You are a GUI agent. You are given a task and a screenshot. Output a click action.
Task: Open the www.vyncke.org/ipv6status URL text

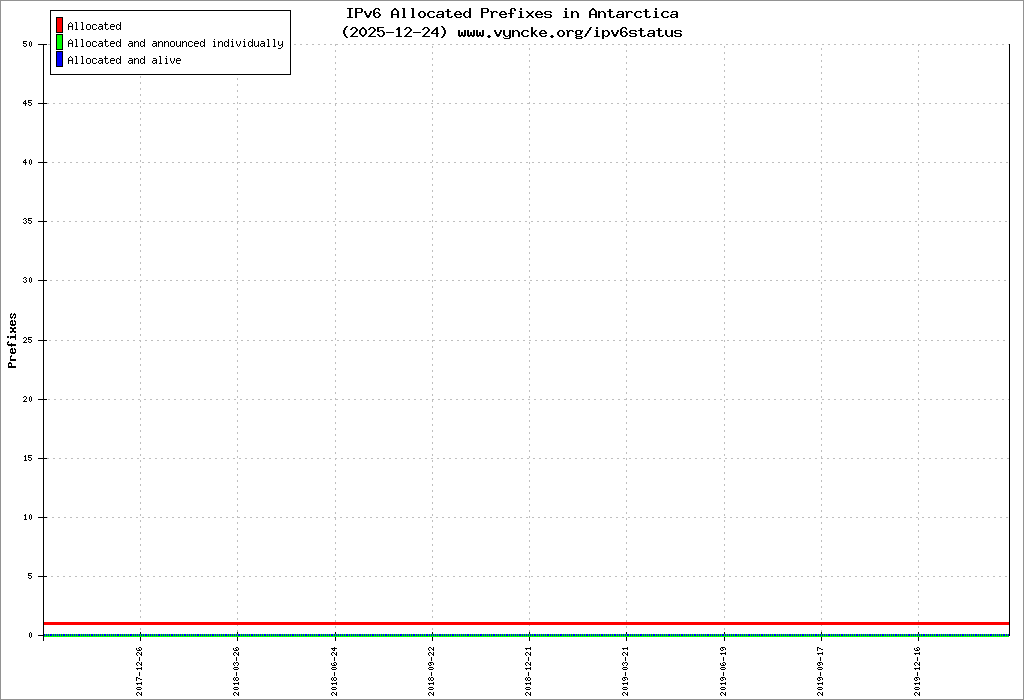pyautogui.click(x=570, y=32)
